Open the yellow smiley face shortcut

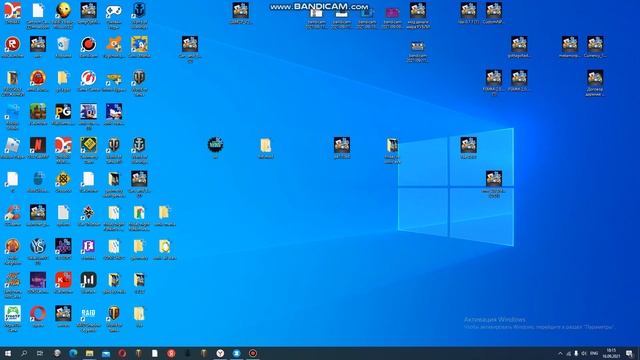click(63, 11)
